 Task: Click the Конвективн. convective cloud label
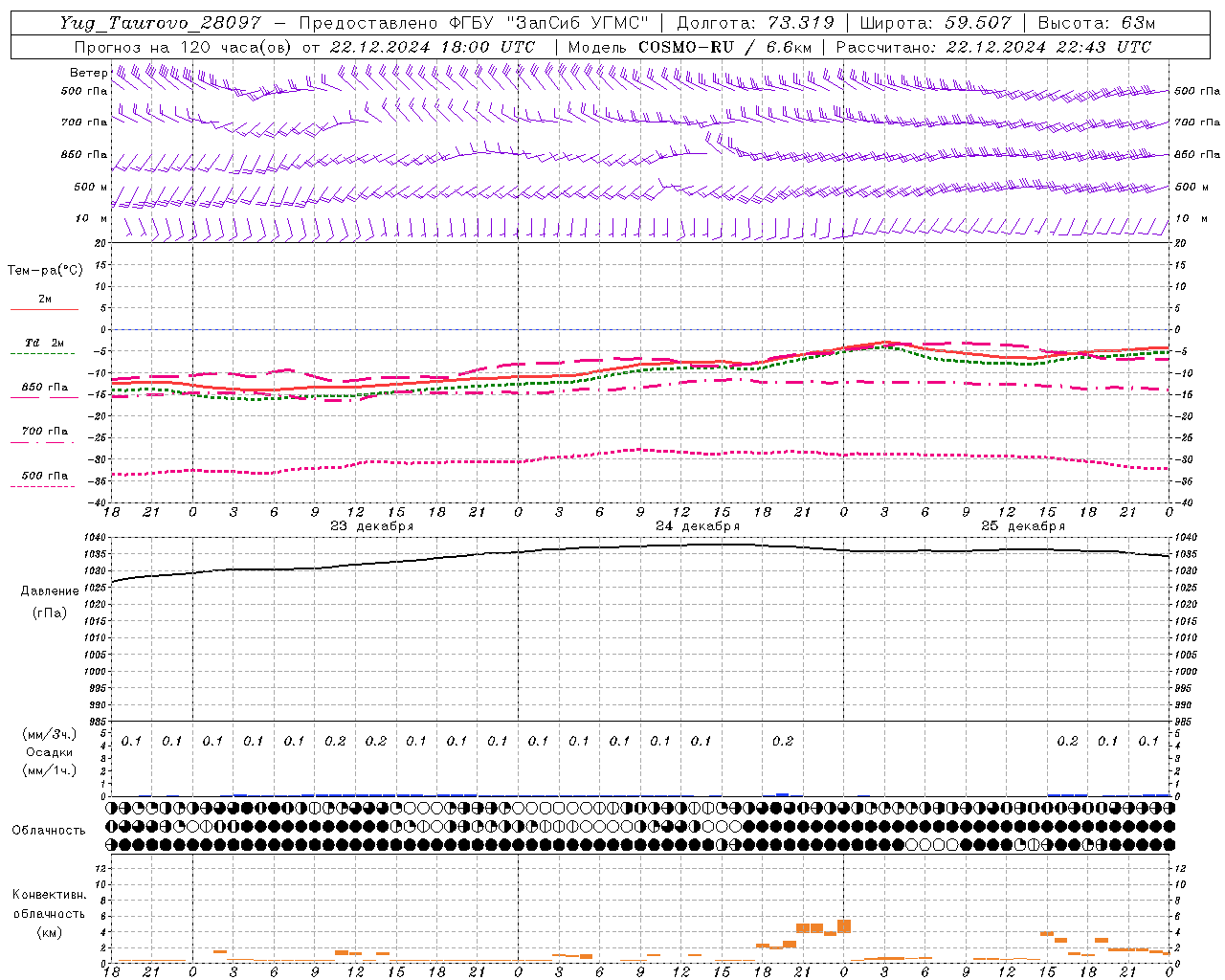[x=49, y=895]
